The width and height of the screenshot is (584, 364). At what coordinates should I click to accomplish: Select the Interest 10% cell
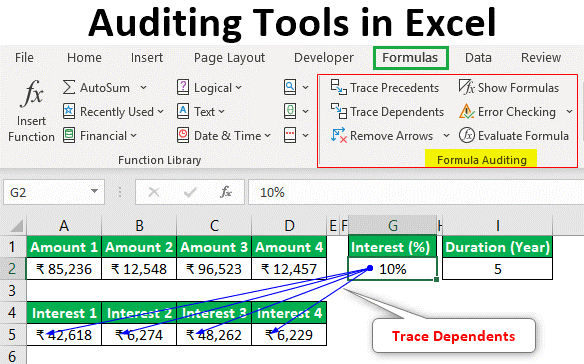[393, 269]
